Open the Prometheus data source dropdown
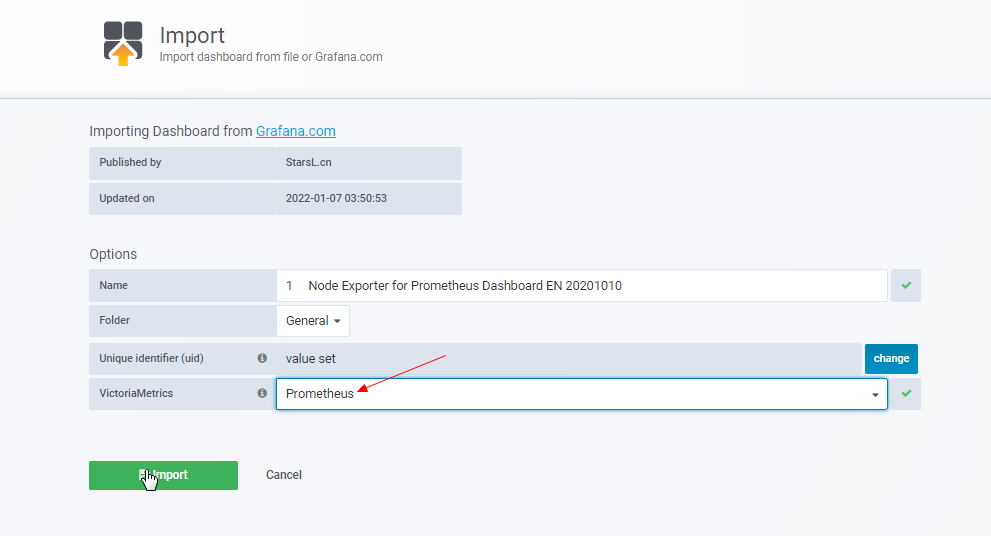This screenshot has width=991, height=536. [x=581, y=394]
